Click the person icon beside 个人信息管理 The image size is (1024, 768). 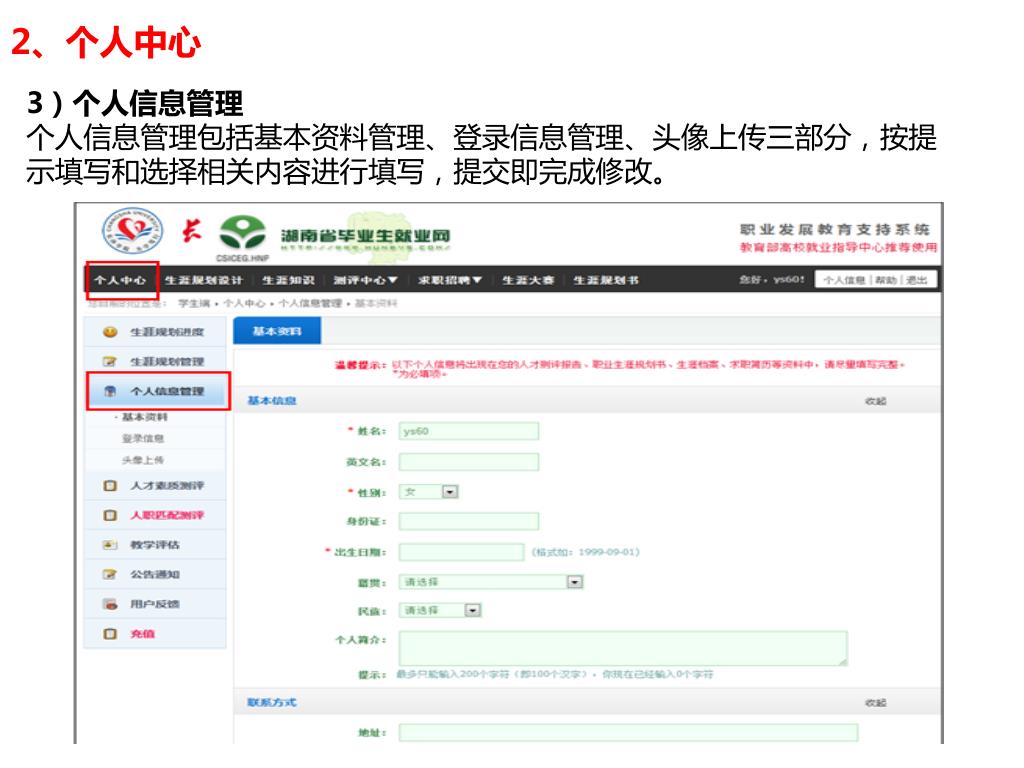point(110,391)
